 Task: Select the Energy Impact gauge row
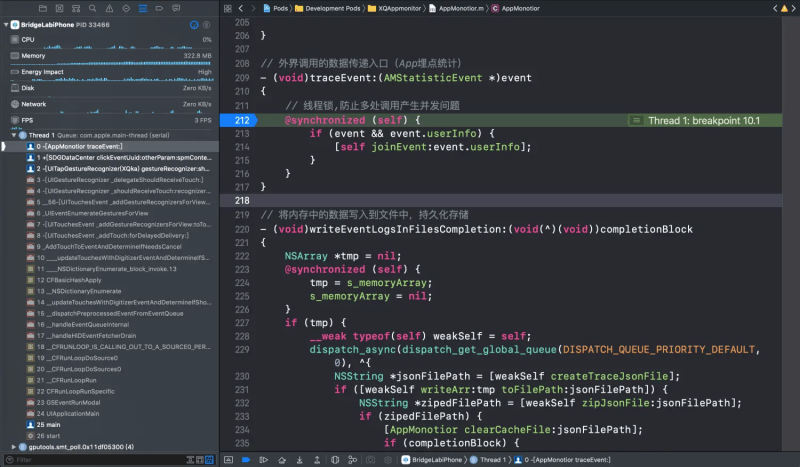coord(44,71)
